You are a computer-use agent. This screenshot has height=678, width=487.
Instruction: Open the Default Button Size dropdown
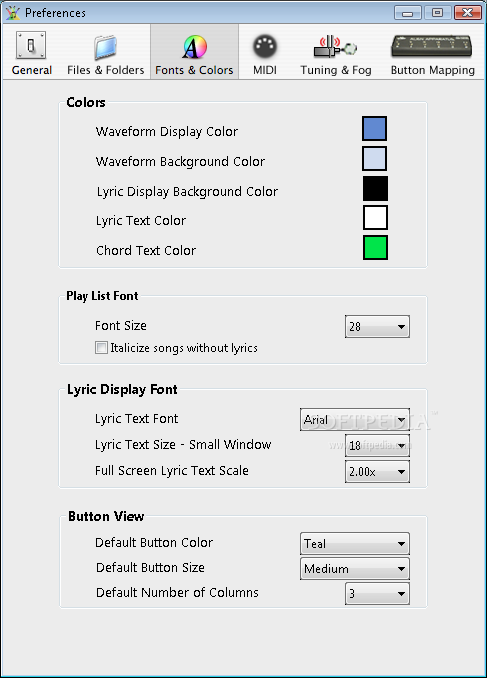(355, 569)
